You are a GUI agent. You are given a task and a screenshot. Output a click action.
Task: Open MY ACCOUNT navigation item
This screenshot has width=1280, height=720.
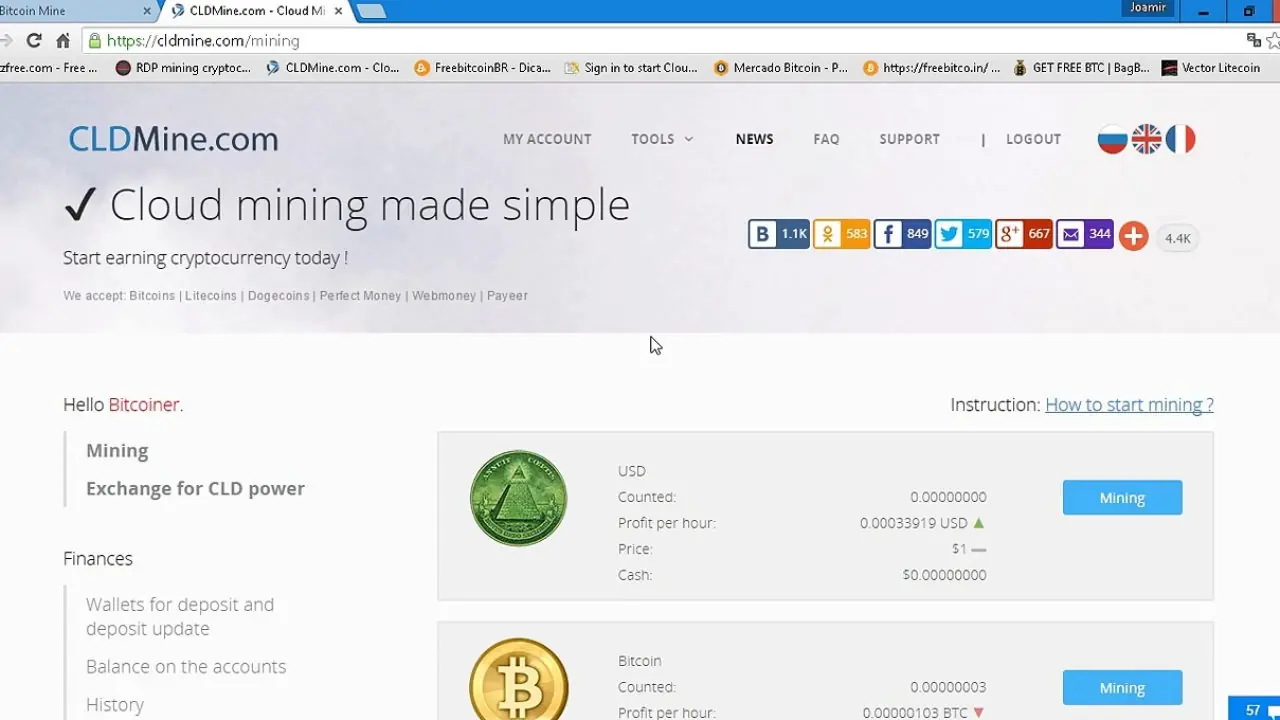coord(547,139)
